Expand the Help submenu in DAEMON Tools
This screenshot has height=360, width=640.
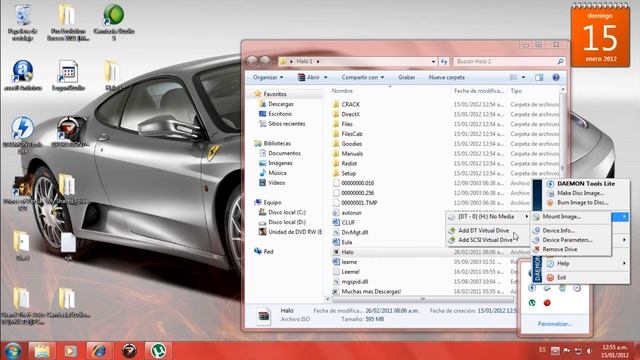click(588, 264)
